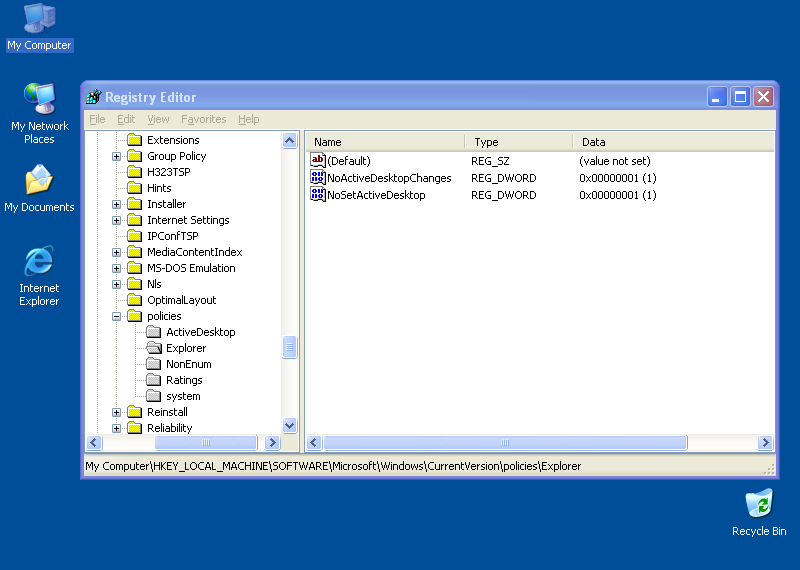Expand the Nls tree node
Image resolution: width=800 pixels, height=570 pixels.
116,284
